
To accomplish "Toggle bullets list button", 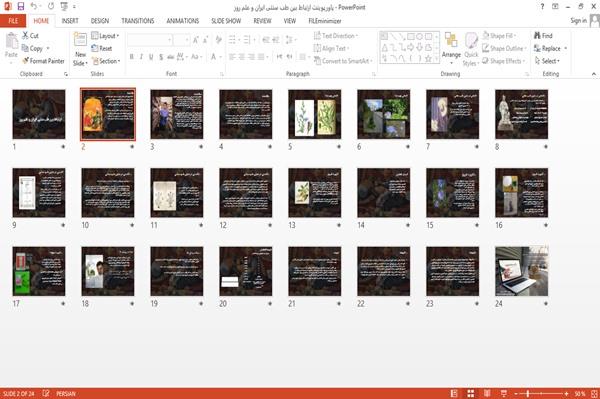I will tap(233, 40).
